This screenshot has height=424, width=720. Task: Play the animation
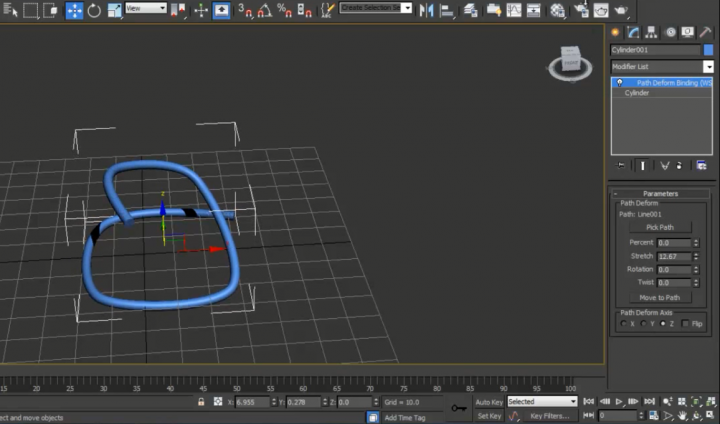coord(620,401)
